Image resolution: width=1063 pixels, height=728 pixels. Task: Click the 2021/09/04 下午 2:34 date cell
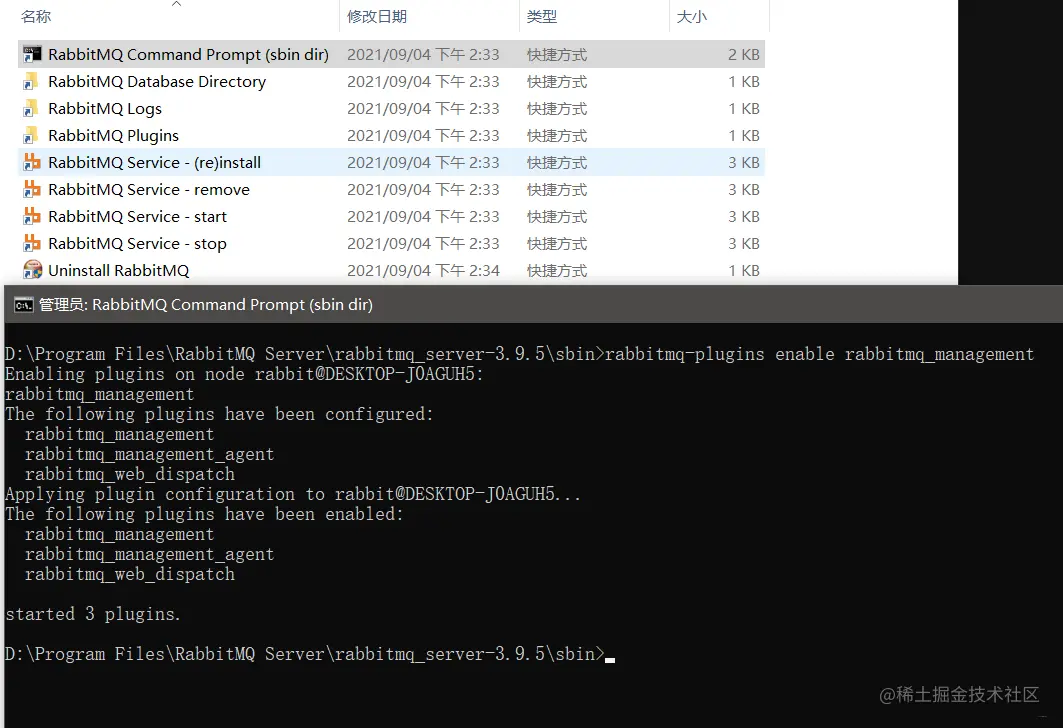click(423, 270)
